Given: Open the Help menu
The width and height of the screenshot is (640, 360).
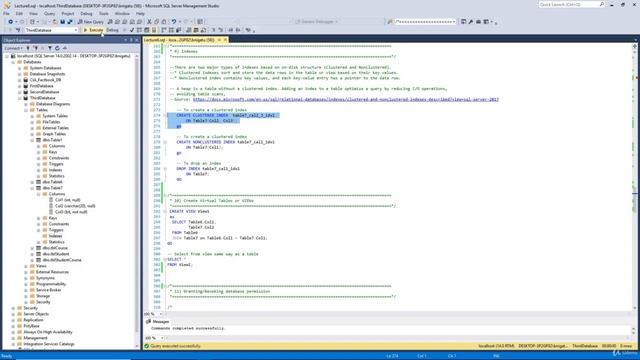Looking at the screenshot, I should (140, 13).
